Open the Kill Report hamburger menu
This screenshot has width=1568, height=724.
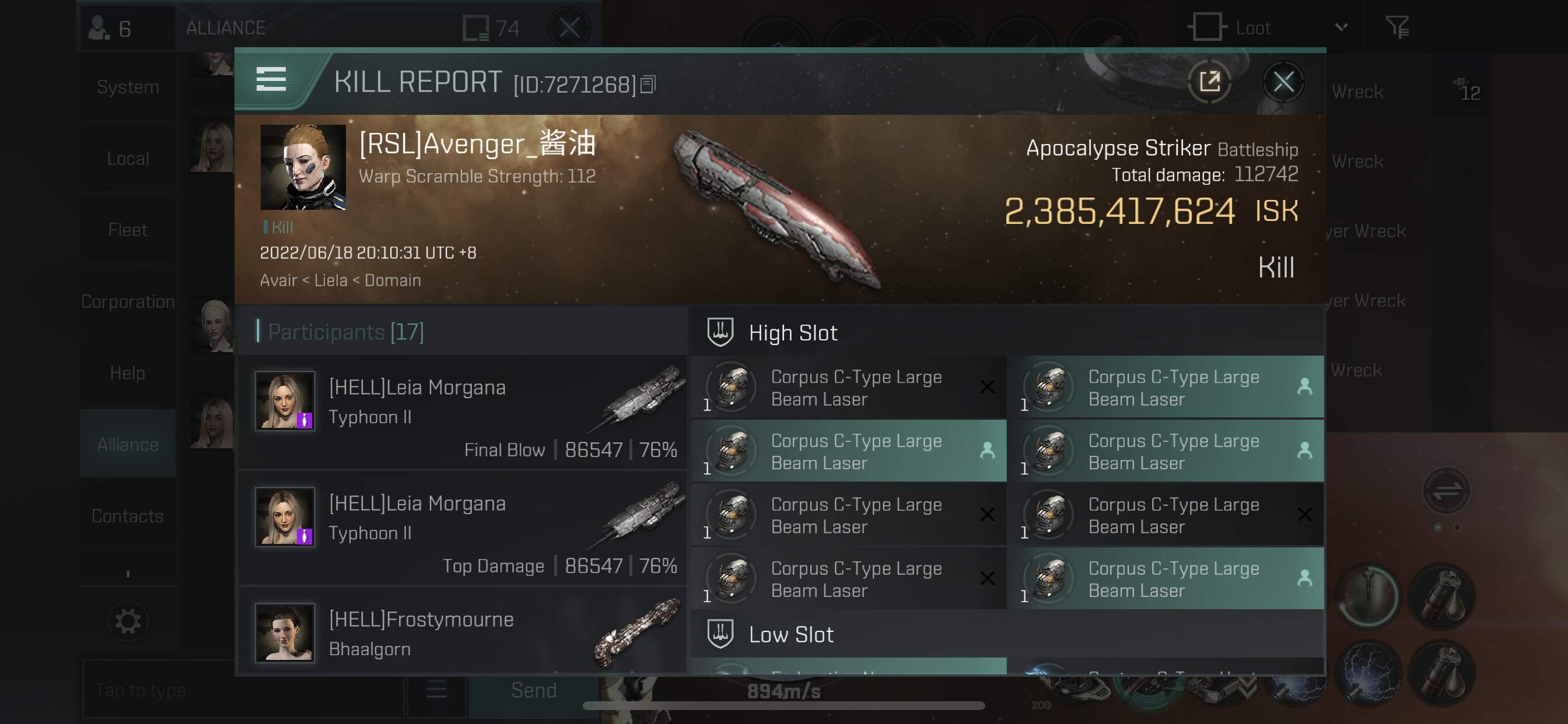[x=271, y=80]
